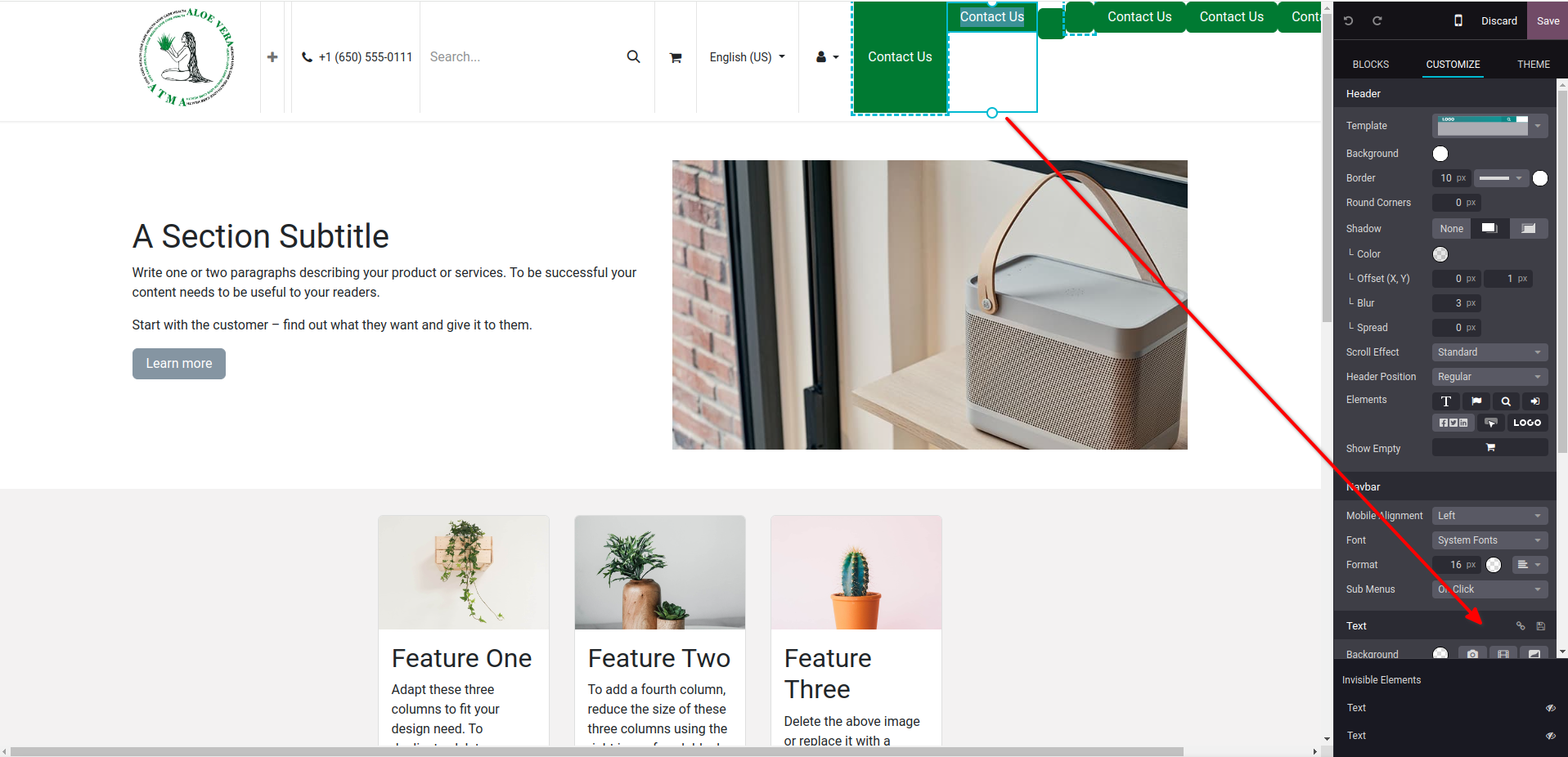This screenshot has width=1568, height=757.
Task: Click the page's horizontal scrollbar
Action: click(x=597, y=751)
